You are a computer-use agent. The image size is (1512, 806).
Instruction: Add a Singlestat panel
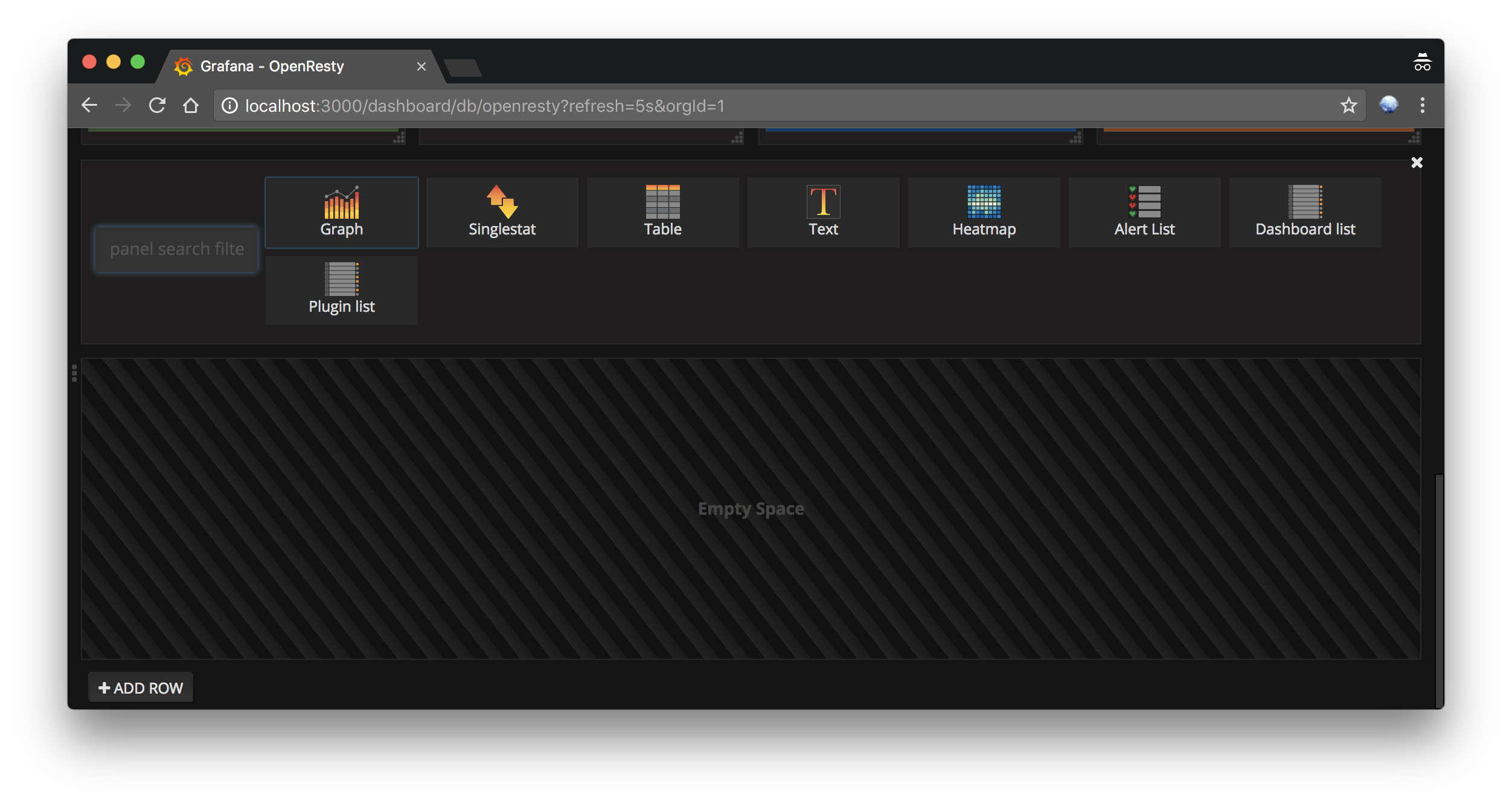click(x=502, y=212)
